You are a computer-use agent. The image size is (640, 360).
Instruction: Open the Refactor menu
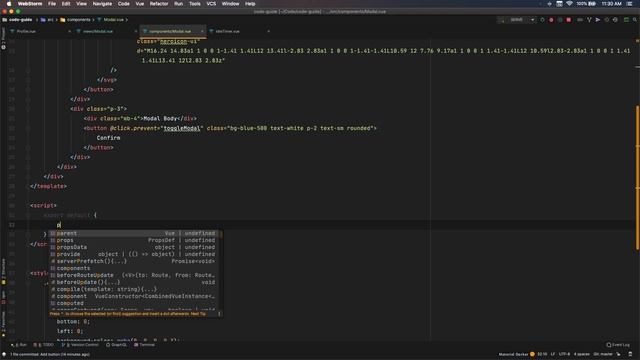159,4
